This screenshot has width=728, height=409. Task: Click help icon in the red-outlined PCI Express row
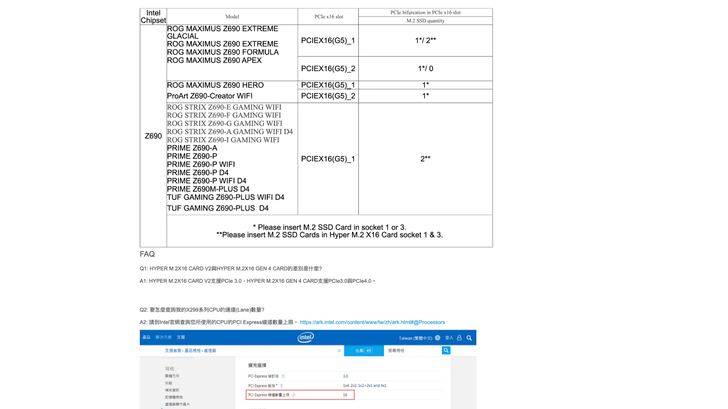(x=293, y=395)
